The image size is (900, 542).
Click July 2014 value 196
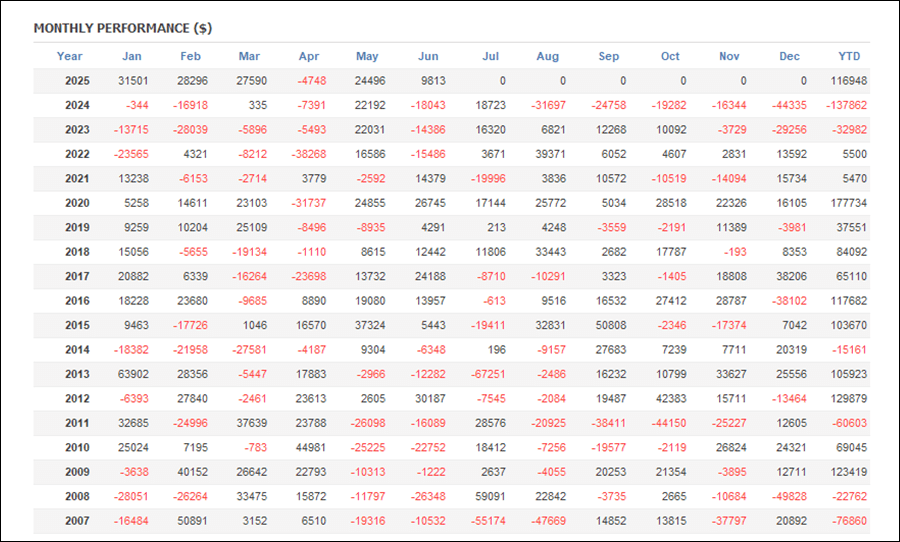[x=496, y=350]
